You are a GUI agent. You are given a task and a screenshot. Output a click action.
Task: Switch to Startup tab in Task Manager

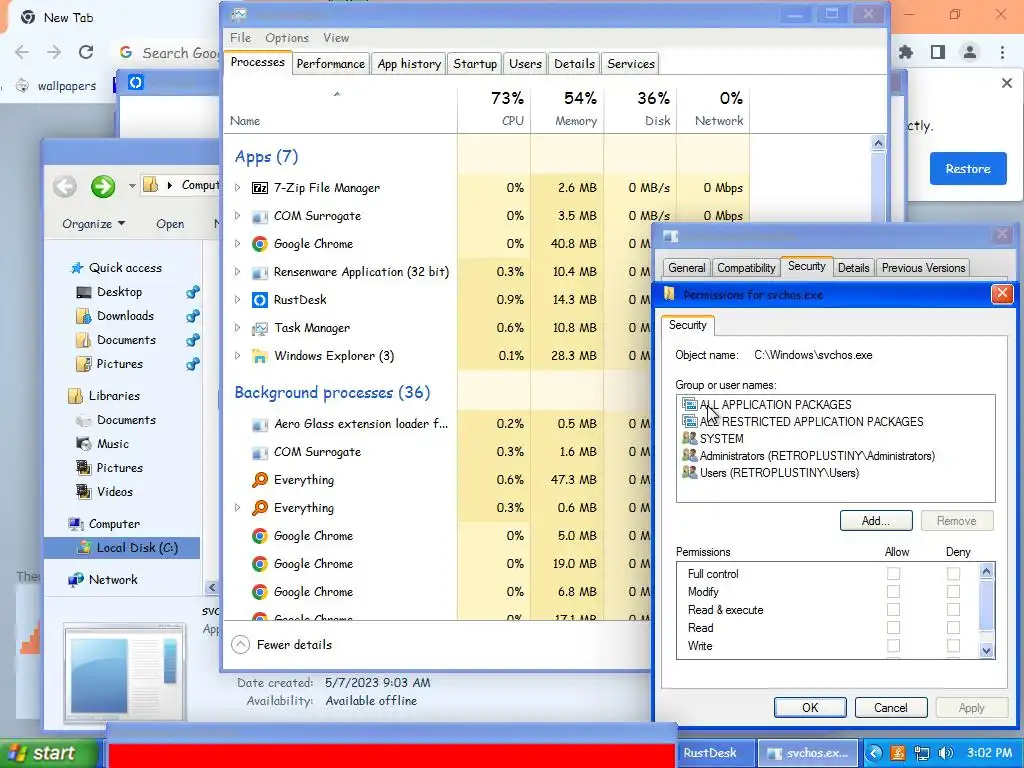point(475,64)
